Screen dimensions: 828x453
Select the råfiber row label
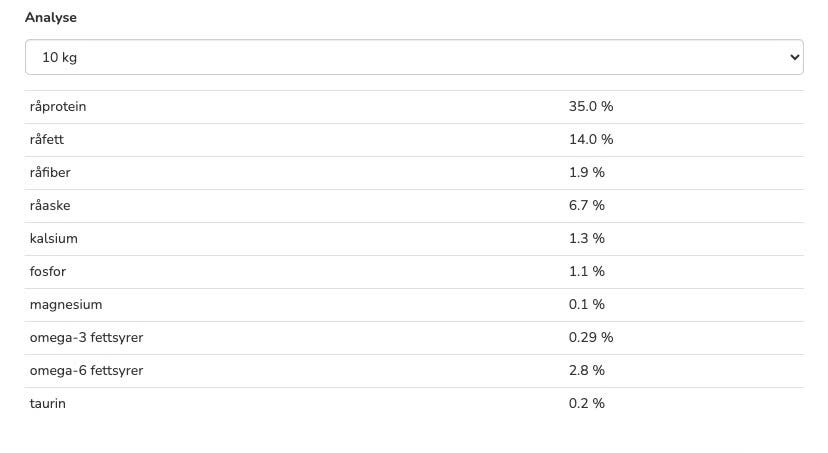tap(50, 172)
